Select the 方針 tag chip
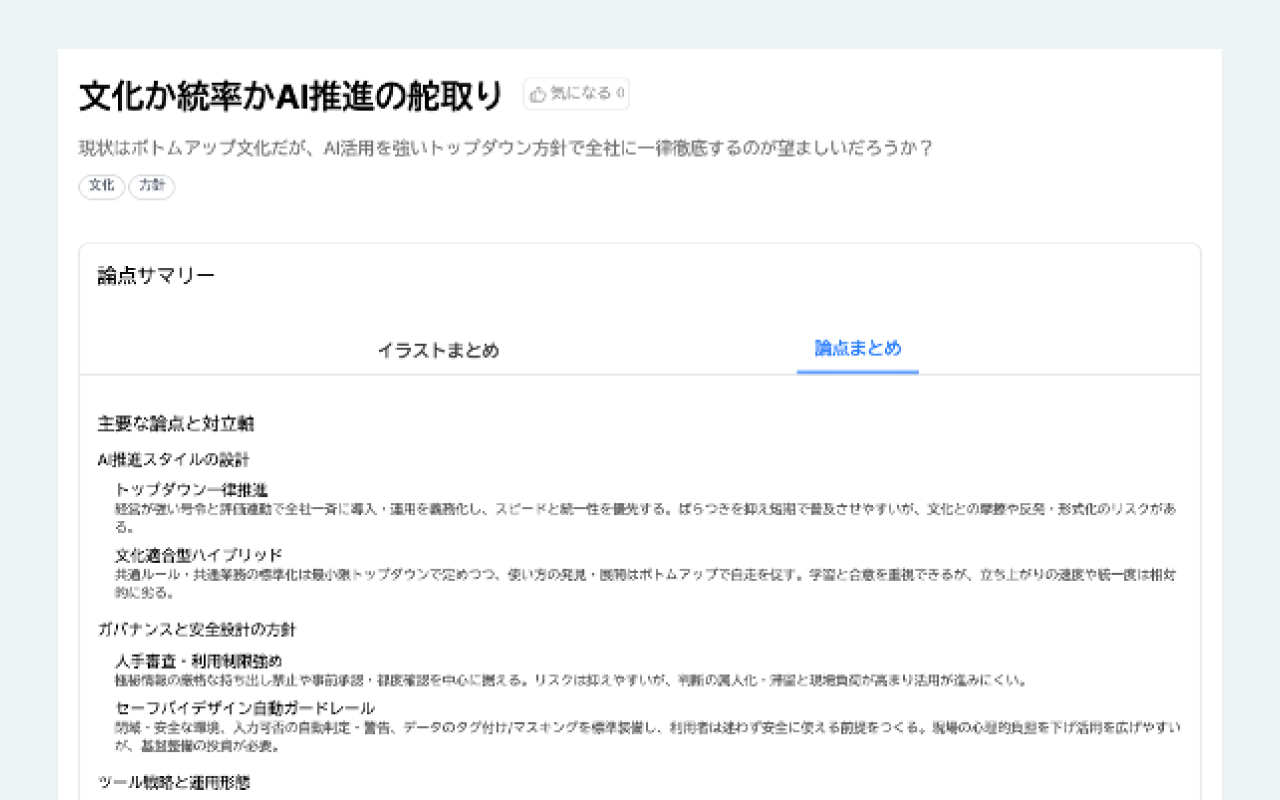Viewport: 1280px width, 800px height. pyautogui.click(x=152, y=186)
